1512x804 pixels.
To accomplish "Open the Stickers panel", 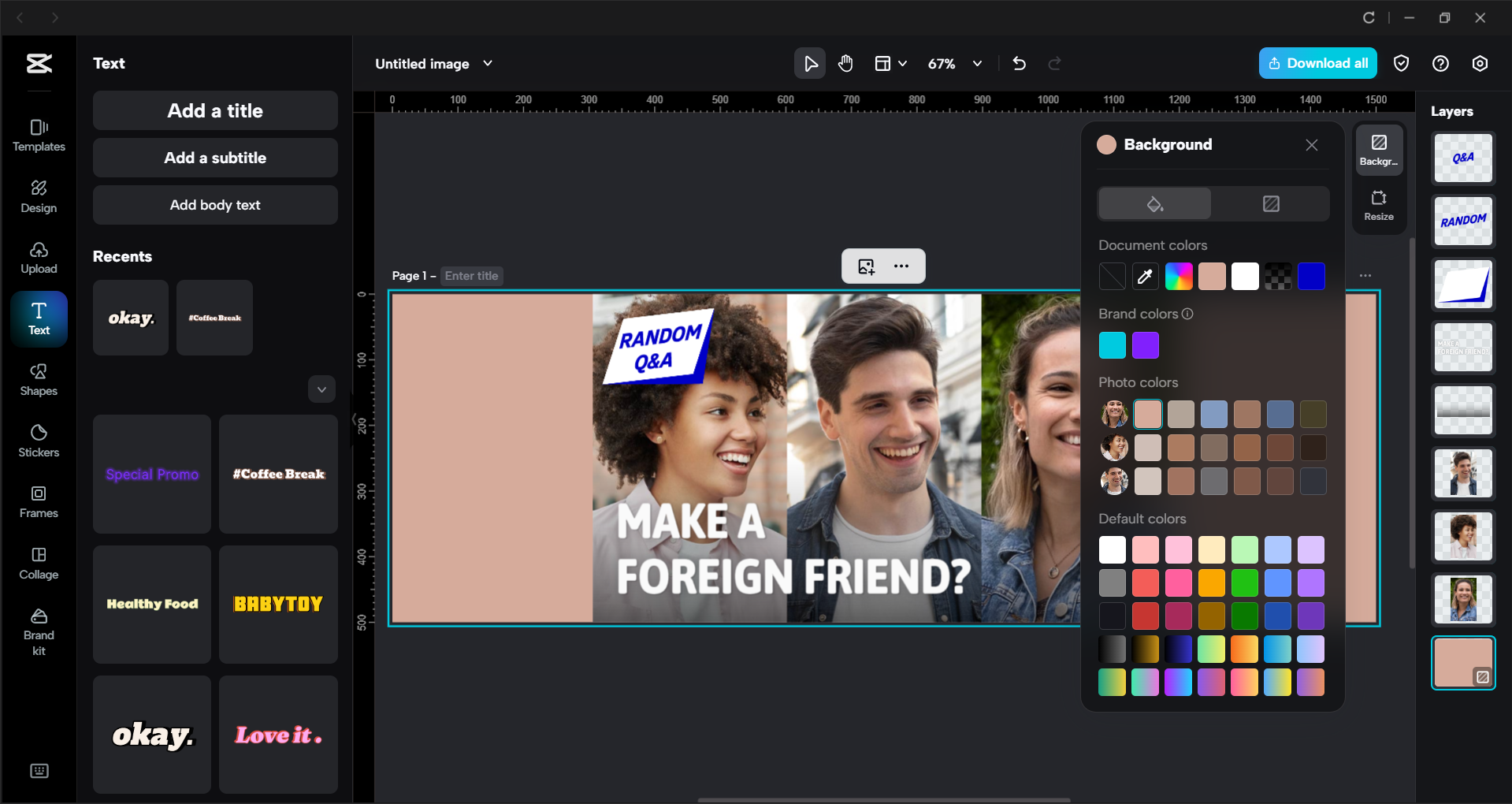I will (x=39, y=441).
